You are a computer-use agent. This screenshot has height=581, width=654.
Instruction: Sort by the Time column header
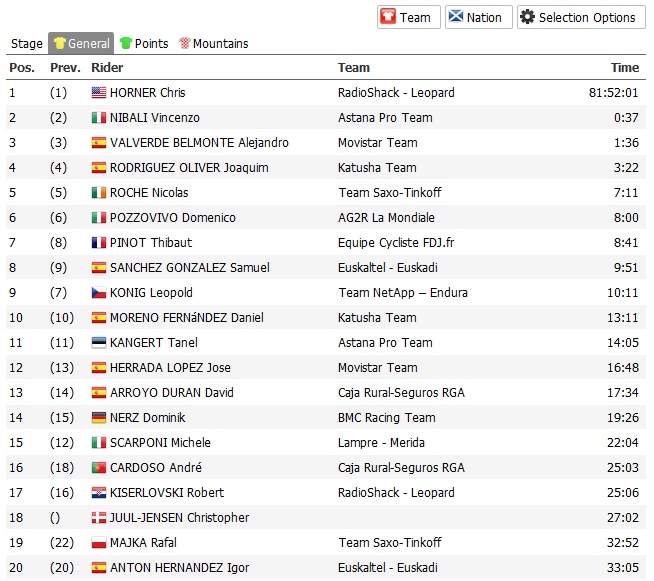[x=625, y=68]
